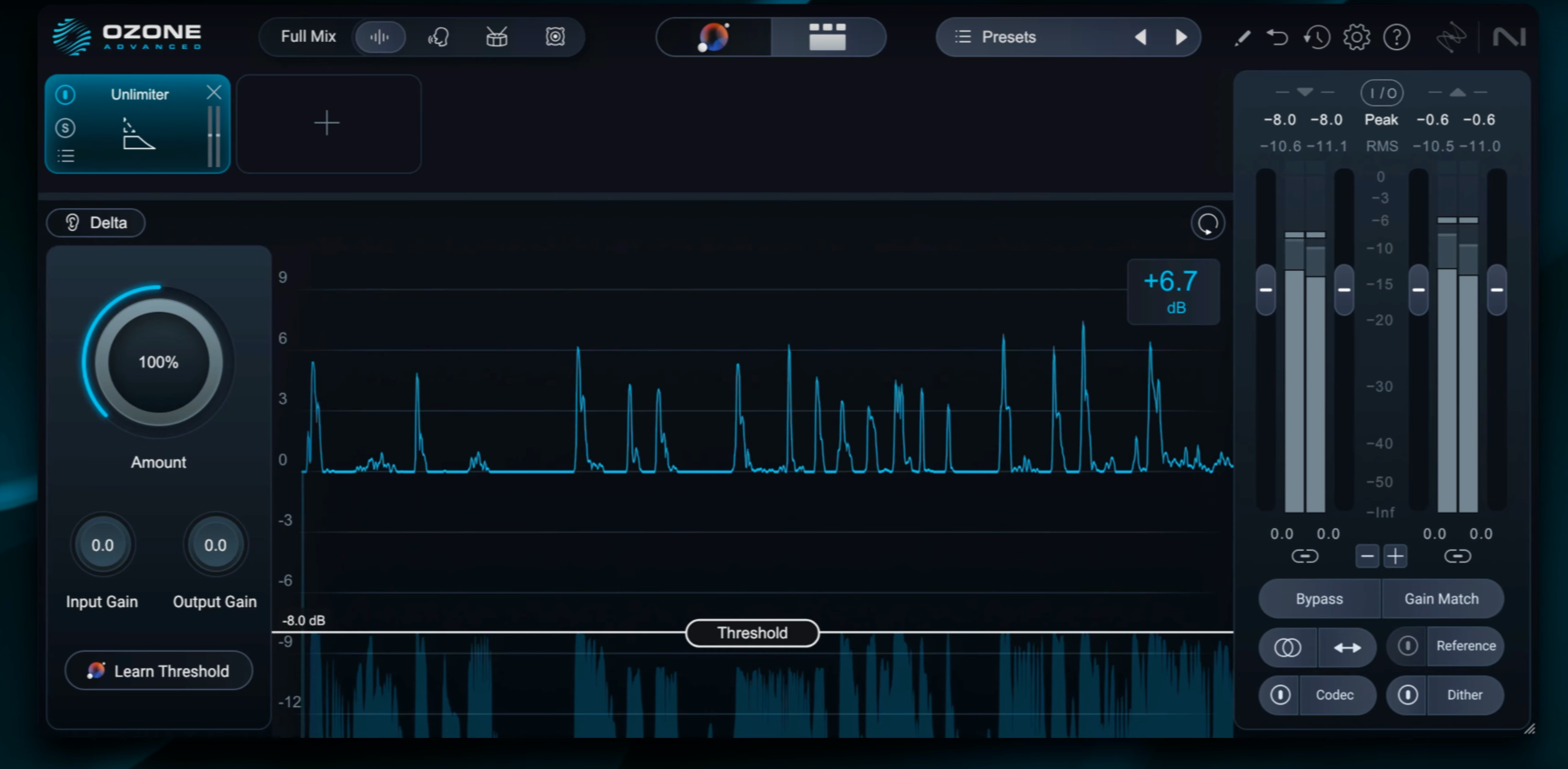Open the Codec panel
This screenshot has width=1568, height=769.
click(1335, 695)
